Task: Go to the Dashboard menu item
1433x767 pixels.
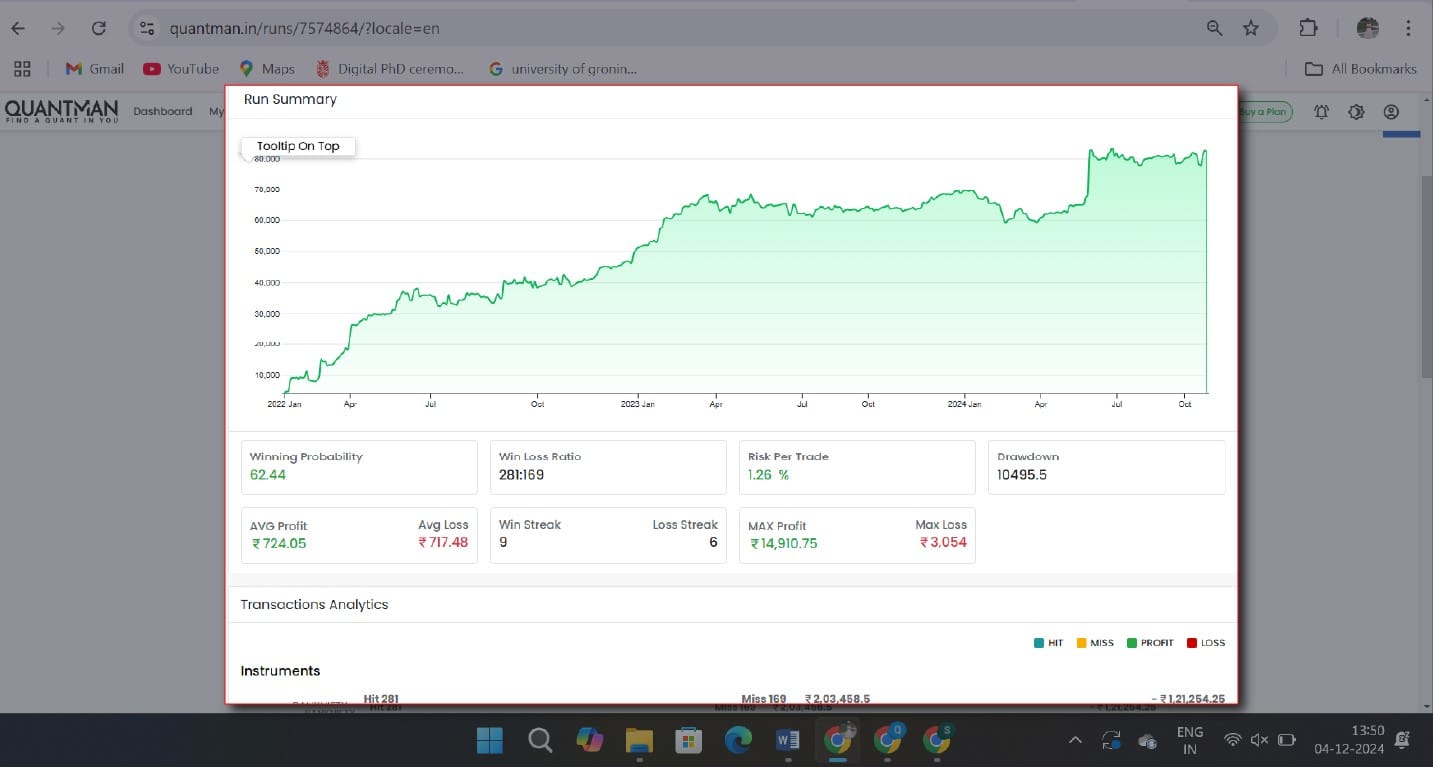Action: click(162, 111)
